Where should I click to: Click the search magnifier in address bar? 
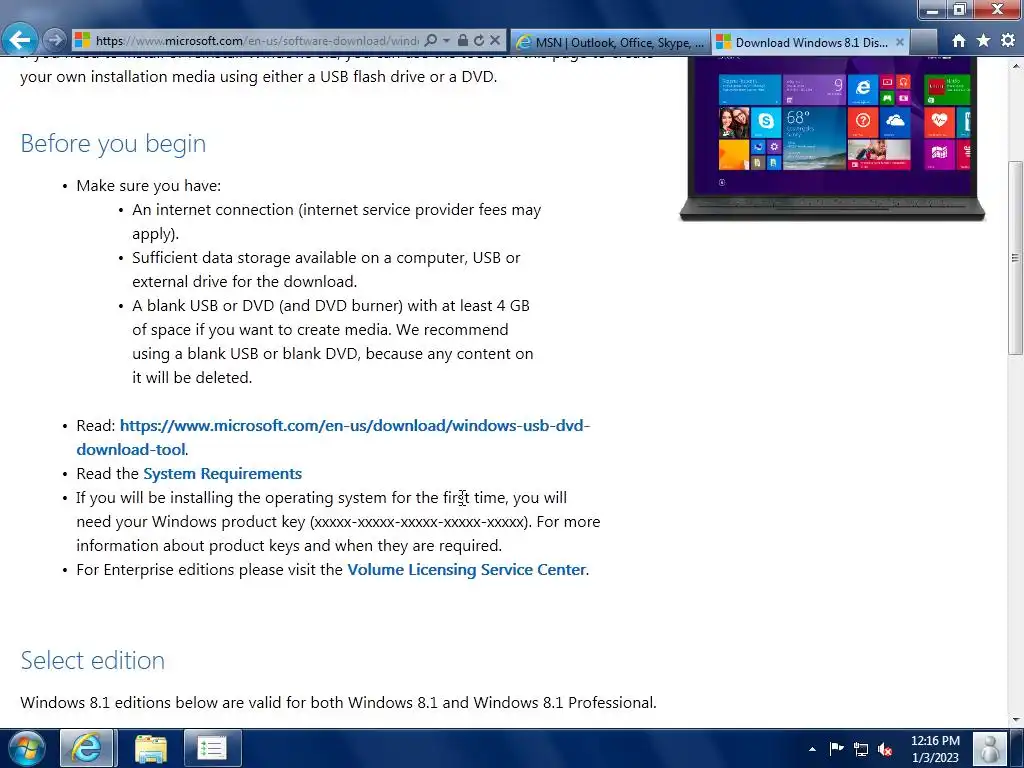pyautogui.click(x=430, y=40)
